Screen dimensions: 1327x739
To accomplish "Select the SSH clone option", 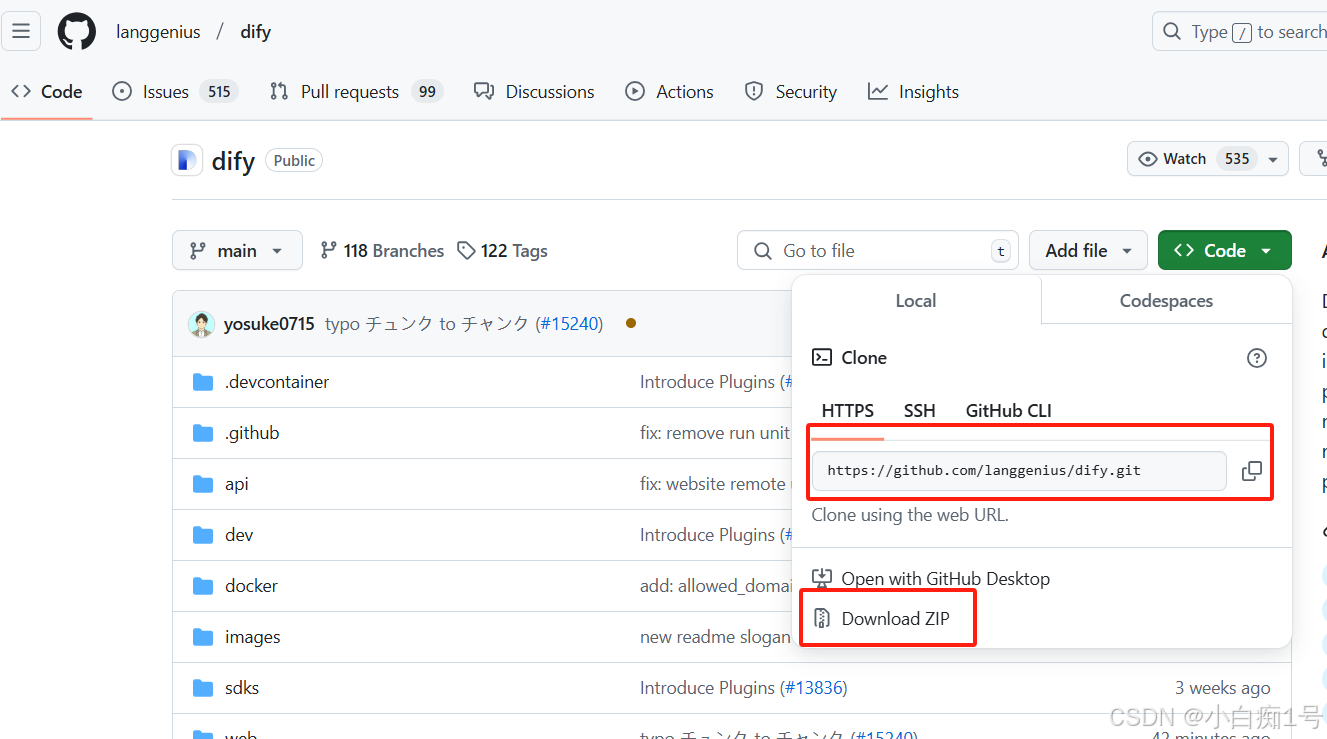I will click(920, 411).
